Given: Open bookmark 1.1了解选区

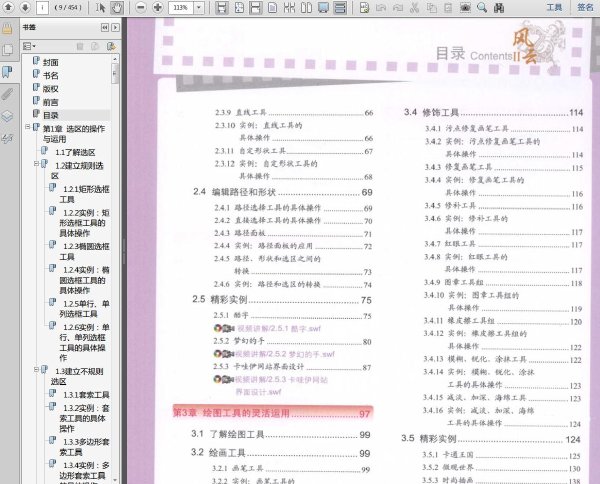Looking at the screenshot, I should [75, 152].
